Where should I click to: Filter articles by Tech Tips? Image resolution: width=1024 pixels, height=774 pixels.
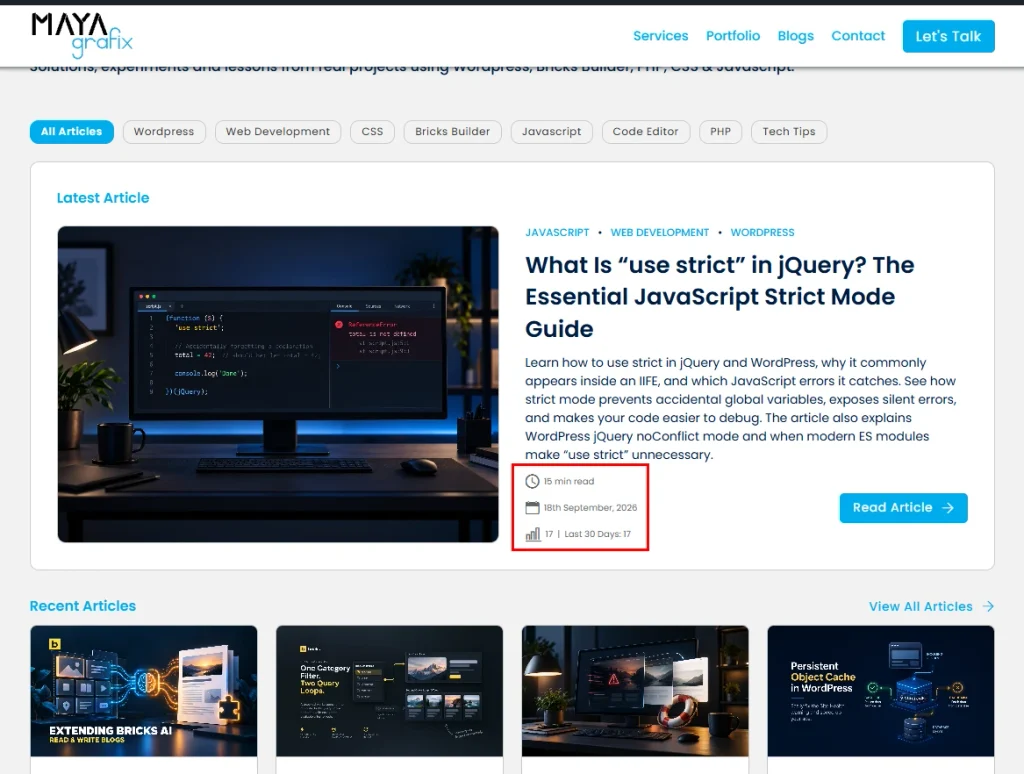[789, 131]
